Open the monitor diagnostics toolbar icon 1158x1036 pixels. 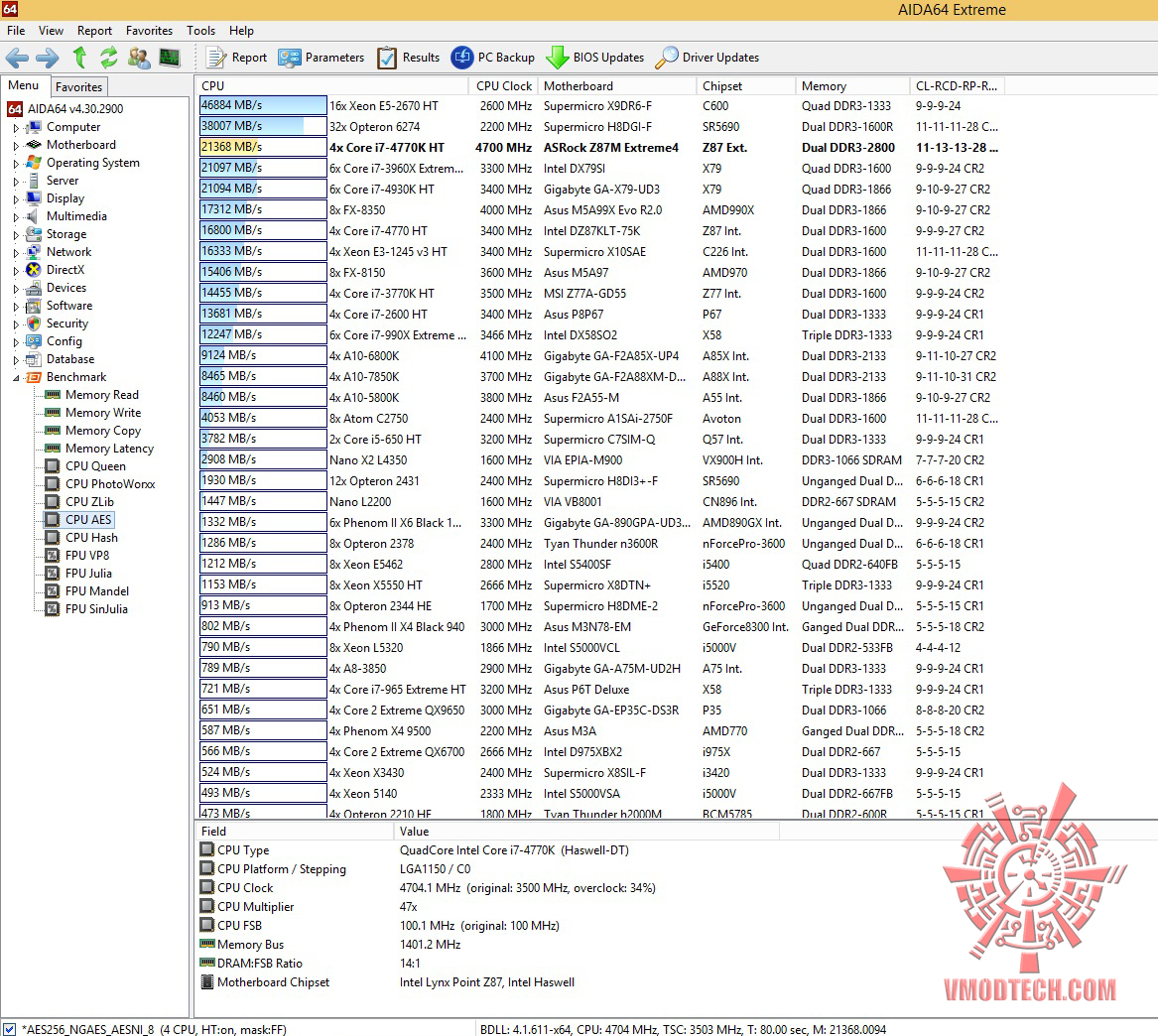click(x=170, y=57)
